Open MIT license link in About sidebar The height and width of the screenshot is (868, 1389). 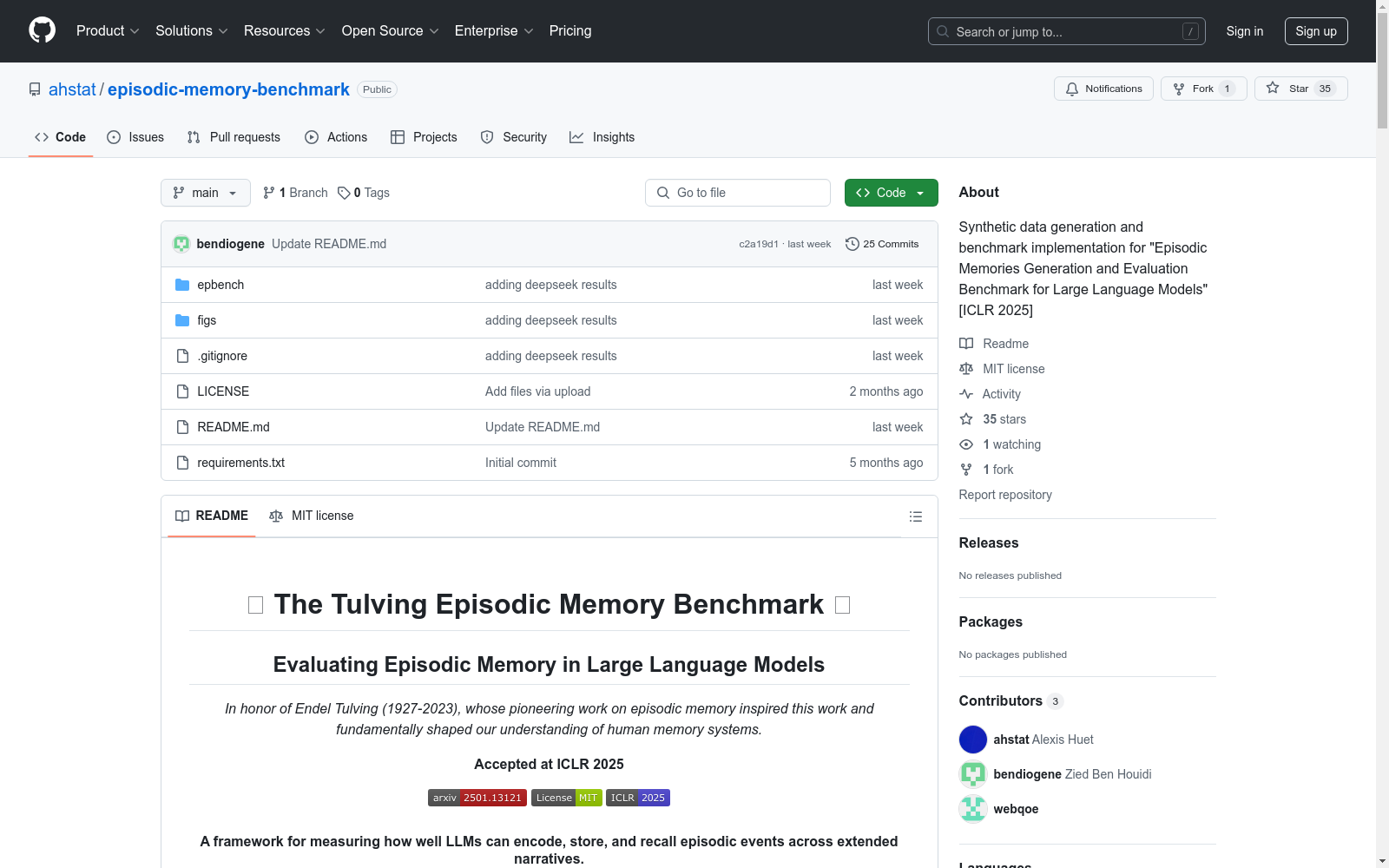click(x=1002, y=369)
